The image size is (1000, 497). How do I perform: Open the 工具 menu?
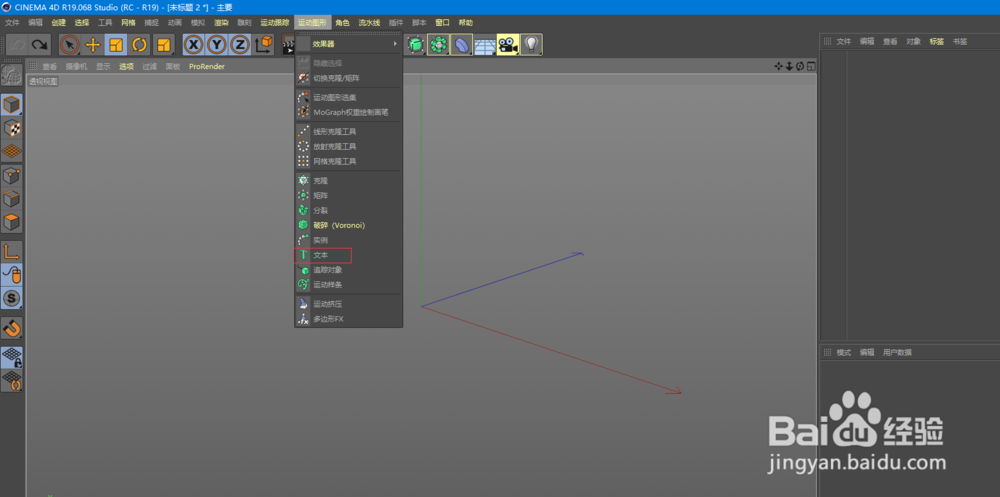pos(105,22)
